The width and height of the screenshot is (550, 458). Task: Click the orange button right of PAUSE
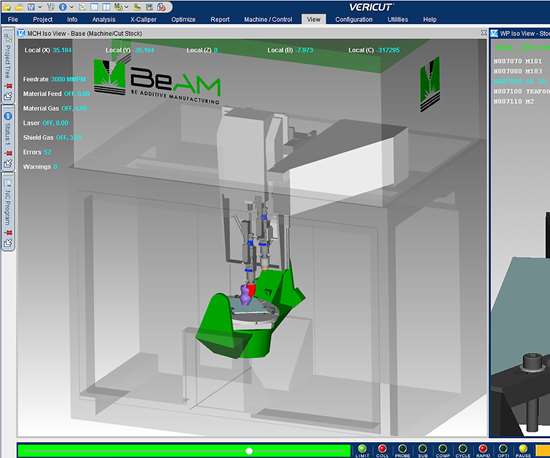[543, 450]
